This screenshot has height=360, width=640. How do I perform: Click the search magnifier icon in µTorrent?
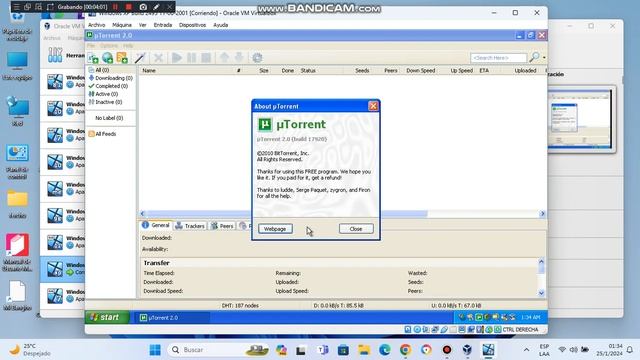pos(534,58)
